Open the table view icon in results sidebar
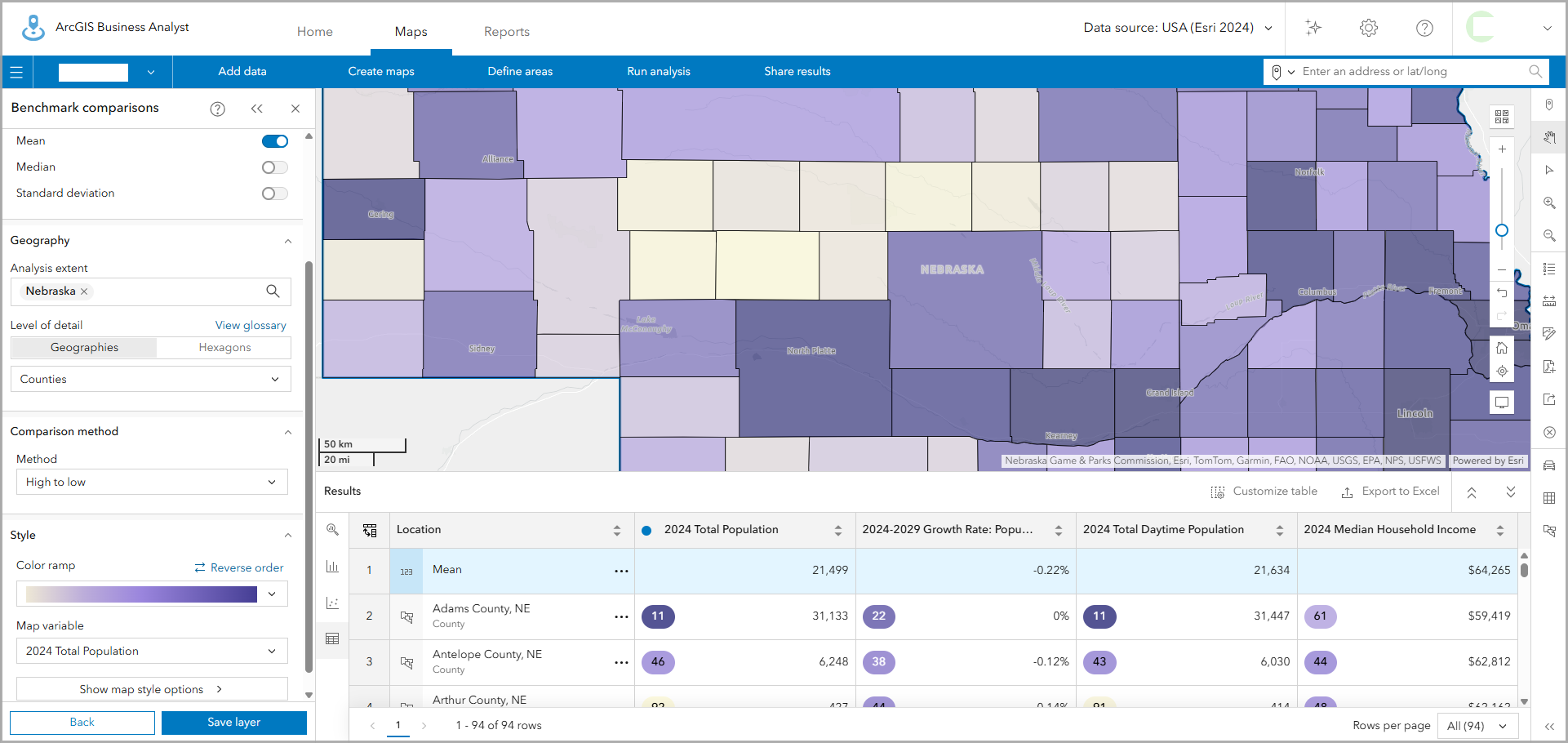This screenshot has height=743, width=1568. 332,638
